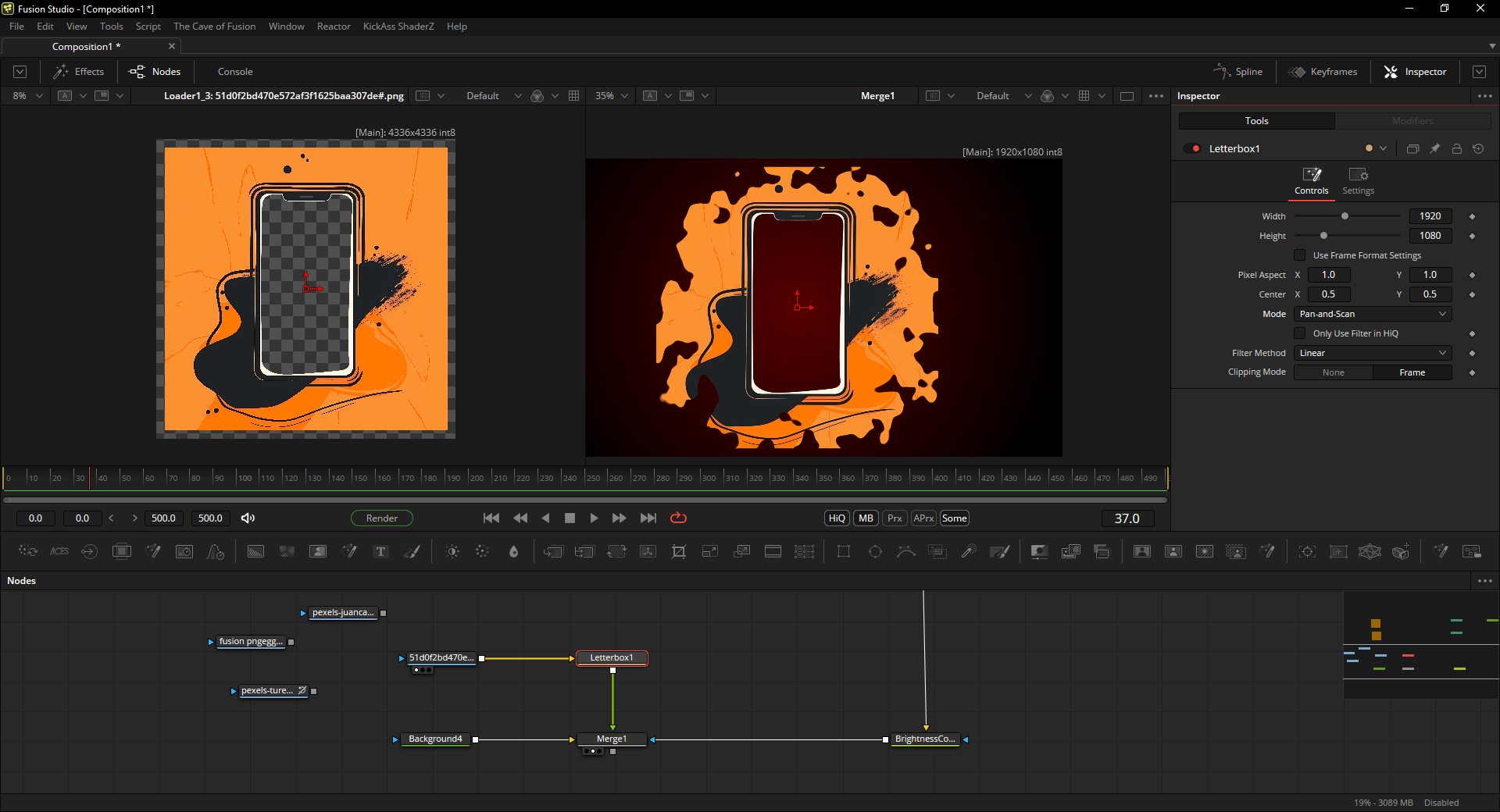
Task: Open the Keyframes editor panel
Action: click(x=1323, y=71)
